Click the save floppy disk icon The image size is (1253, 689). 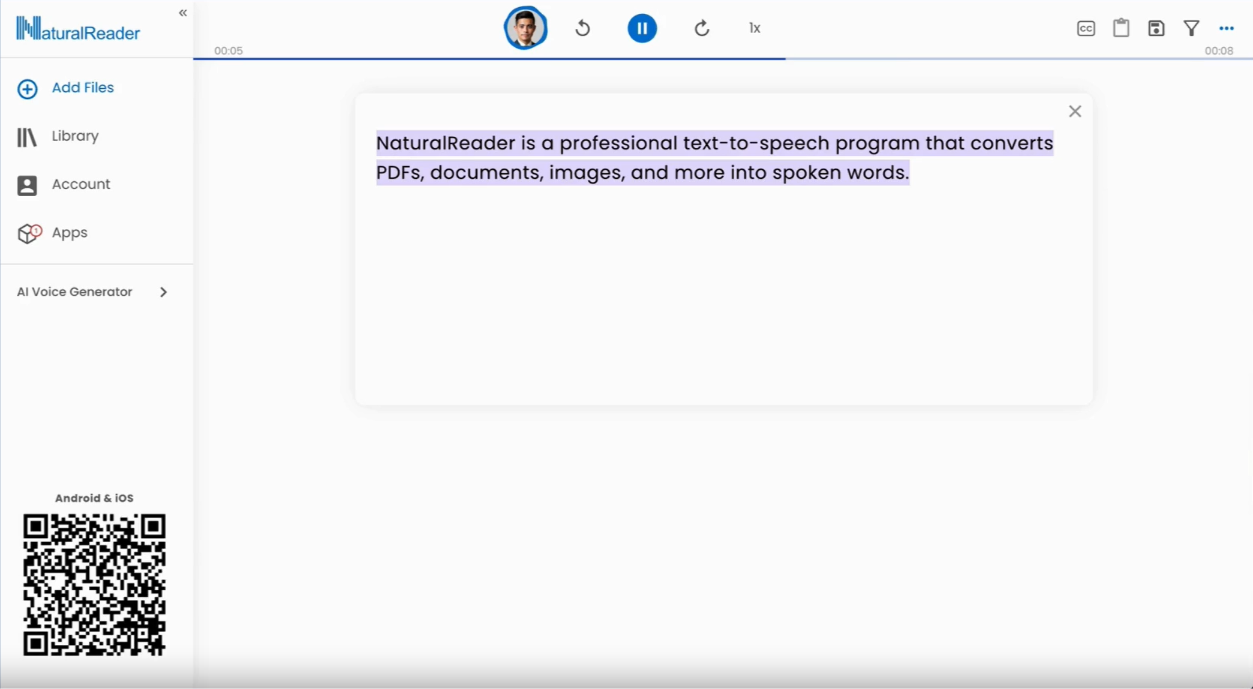click(x=1156, y=28)
